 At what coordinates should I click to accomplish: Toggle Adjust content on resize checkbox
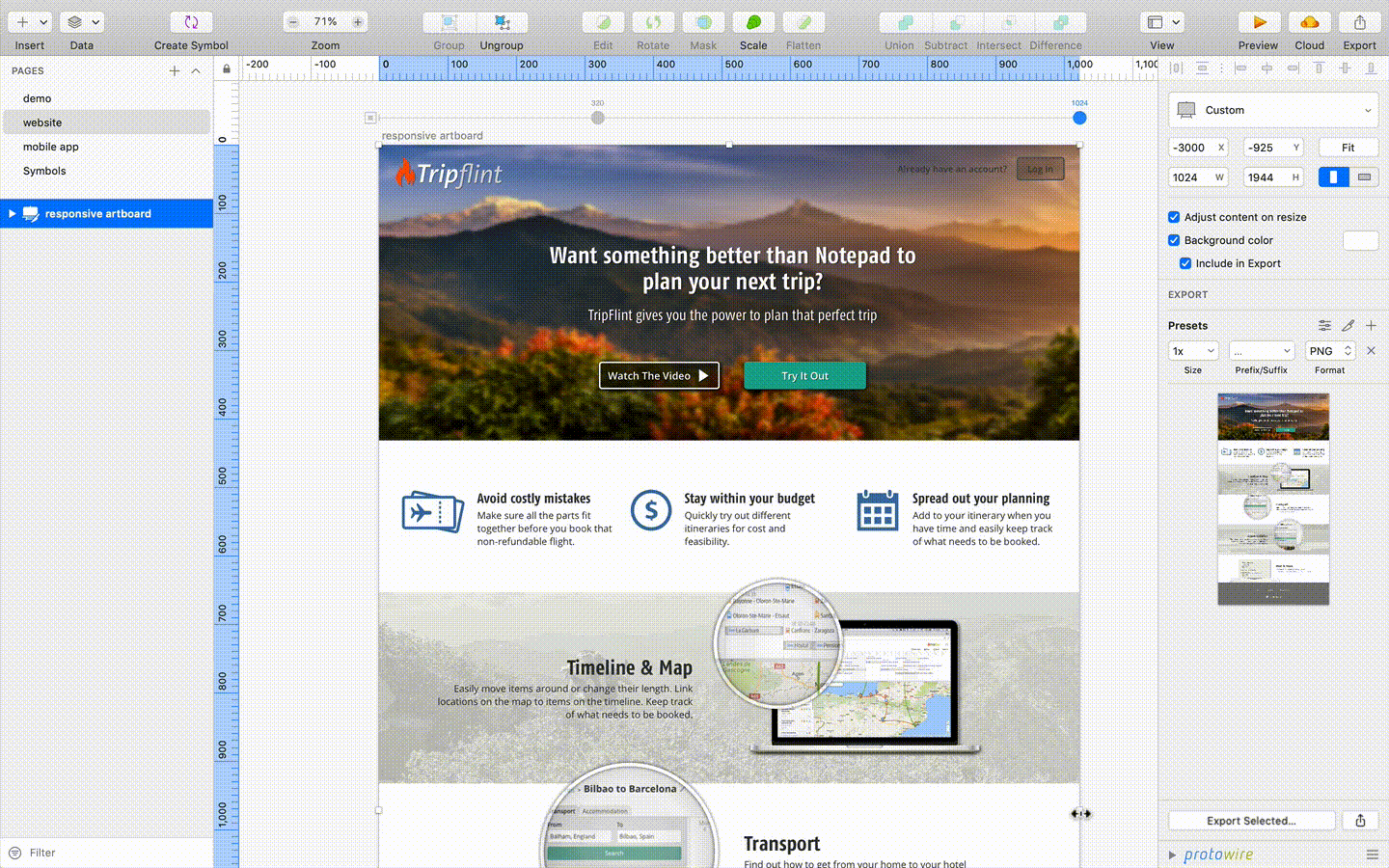(1174, 217)
